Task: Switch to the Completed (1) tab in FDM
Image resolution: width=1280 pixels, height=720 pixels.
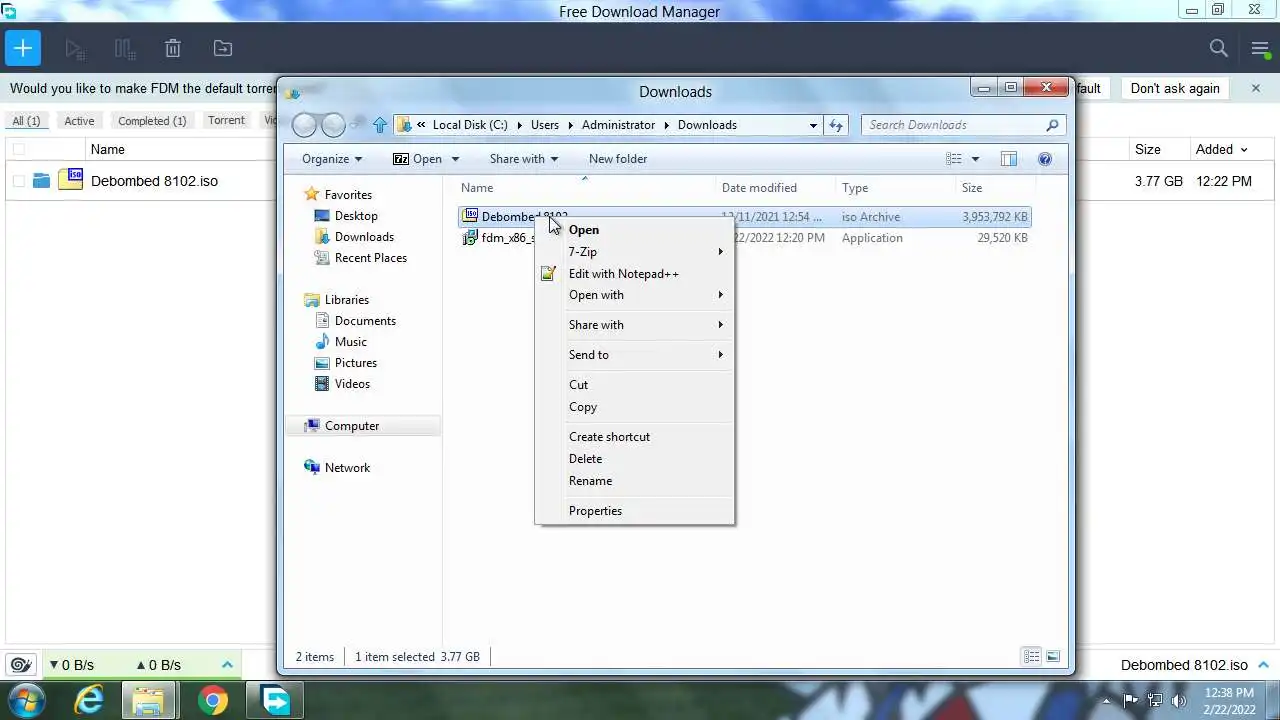Action: coord(152,121)
